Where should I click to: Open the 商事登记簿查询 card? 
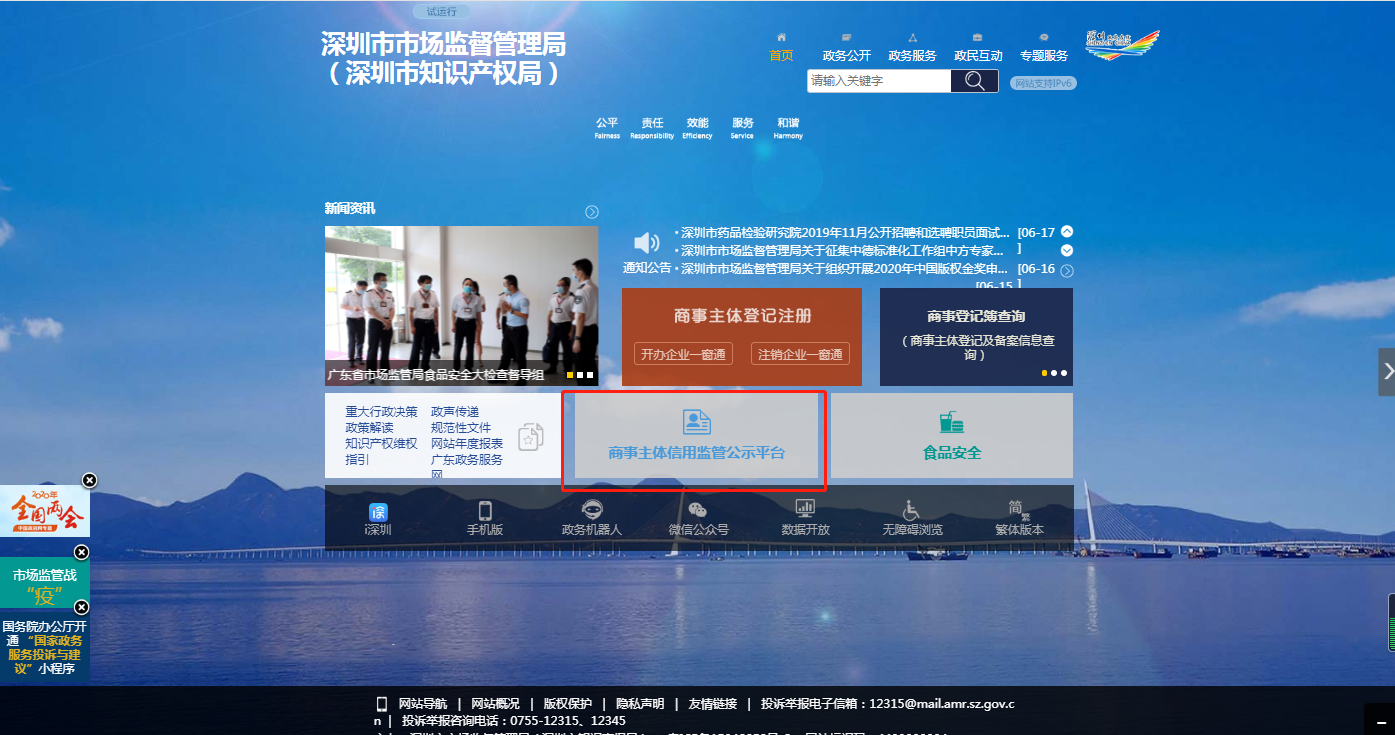(x=976, y=336)
